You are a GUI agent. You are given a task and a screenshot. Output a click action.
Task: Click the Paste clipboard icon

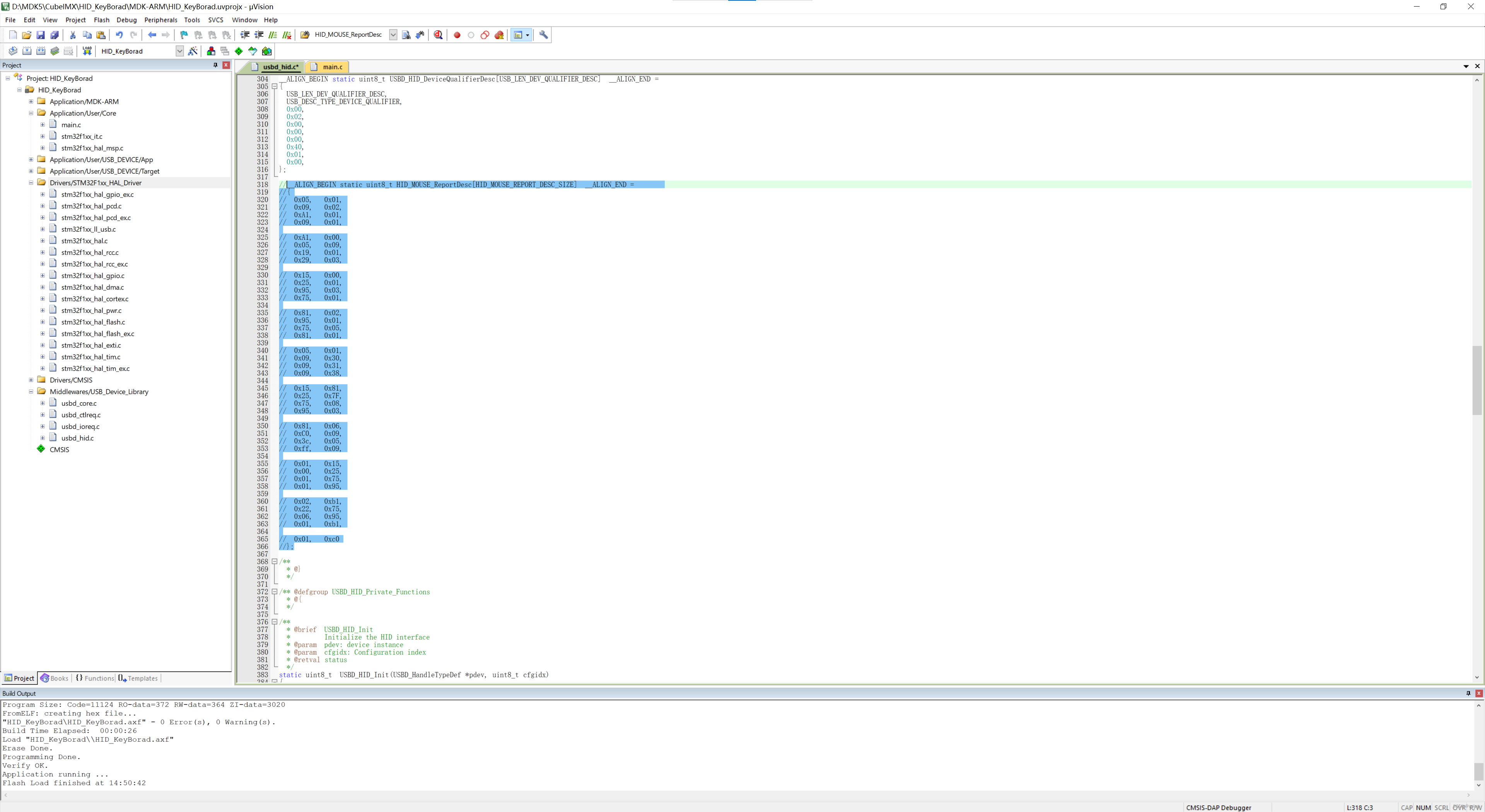click(101, 35)
